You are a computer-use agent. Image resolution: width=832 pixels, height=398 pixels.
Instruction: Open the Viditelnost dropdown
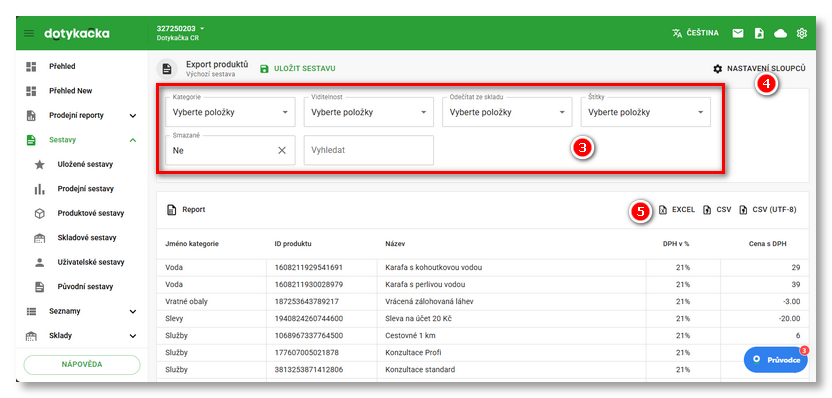[369, 112]
